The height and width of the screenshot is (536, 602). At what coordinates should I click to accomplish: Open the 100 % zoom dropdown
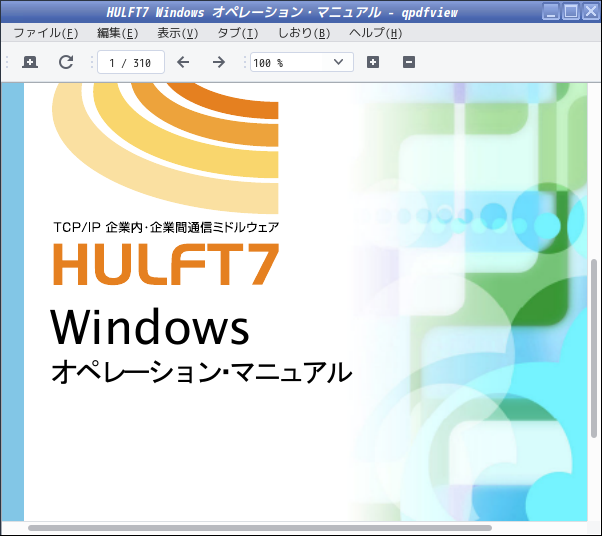tap(302, 62)
